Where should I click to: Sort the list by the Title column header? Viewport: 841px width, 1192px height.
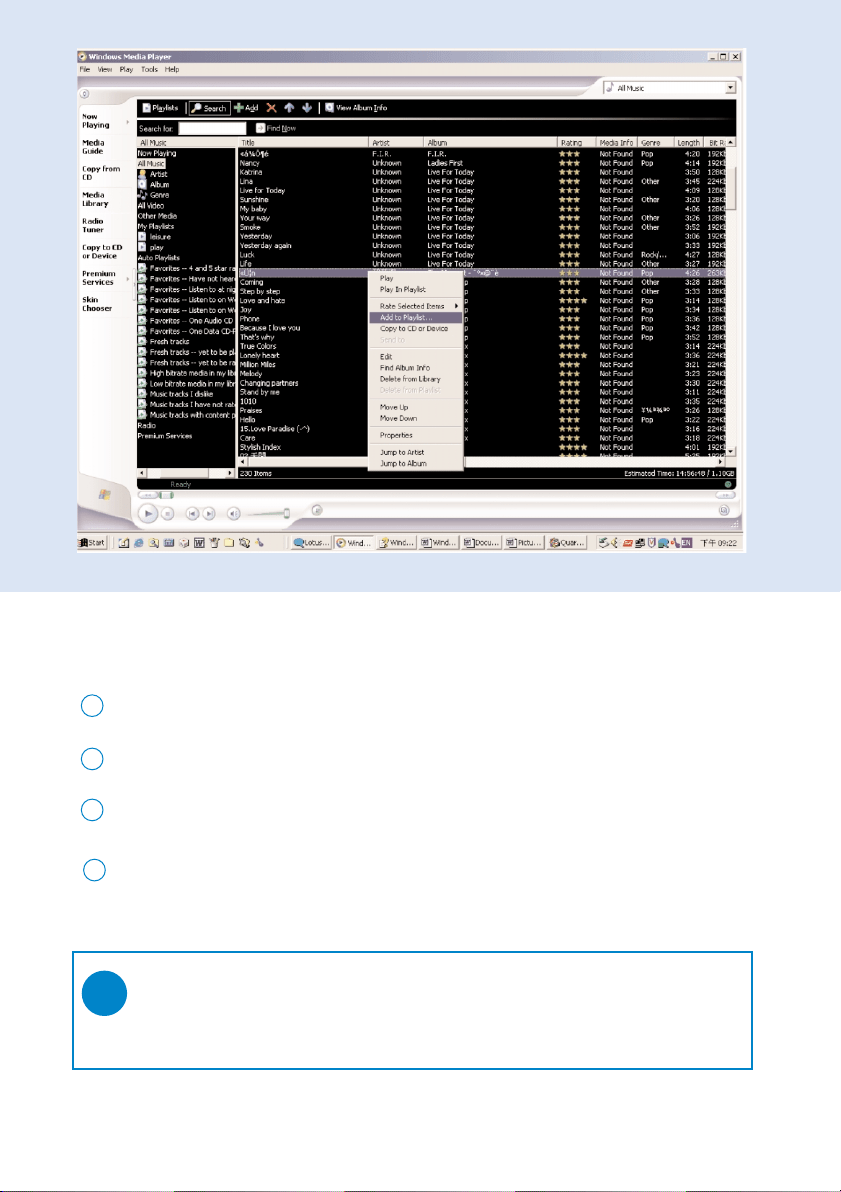(x=304, y=143)
